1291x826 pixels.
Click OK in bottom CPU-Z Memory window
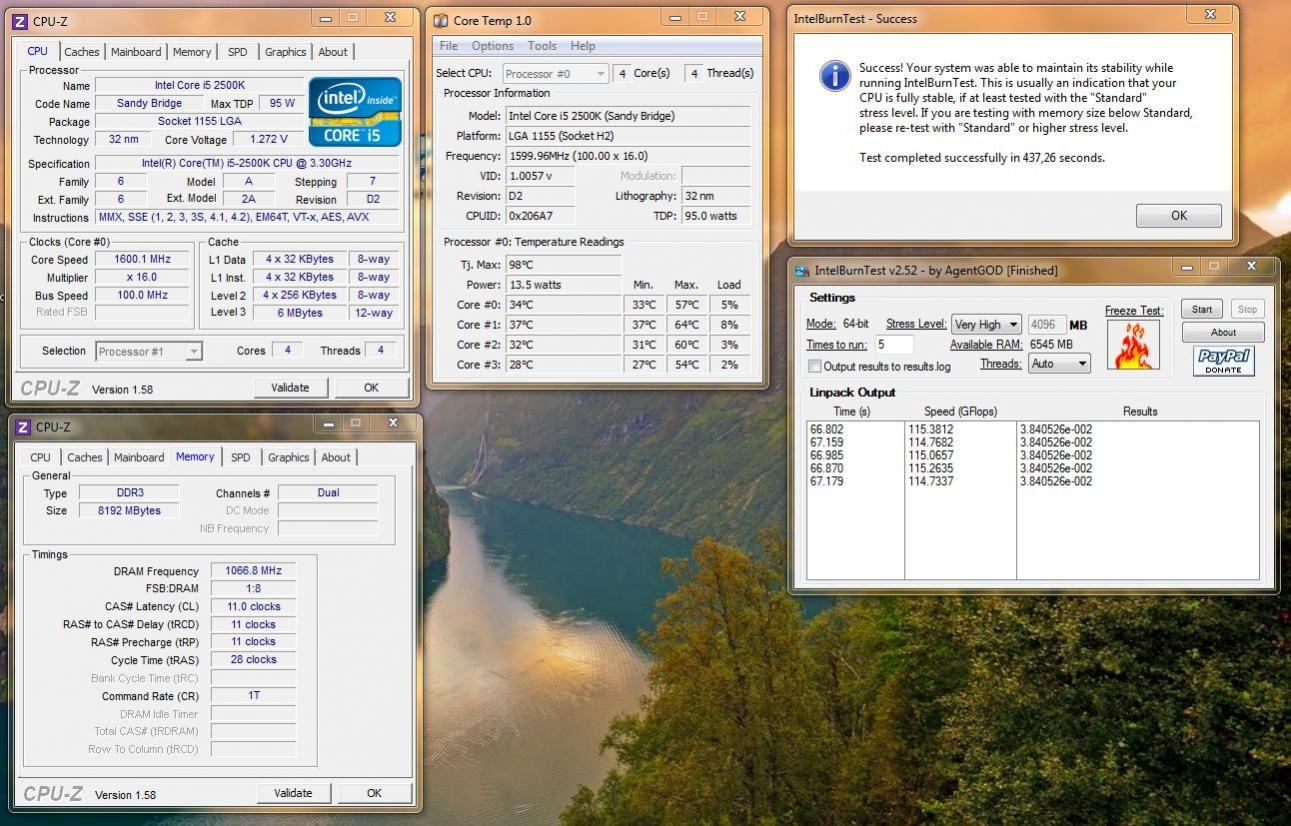[374, 793]
